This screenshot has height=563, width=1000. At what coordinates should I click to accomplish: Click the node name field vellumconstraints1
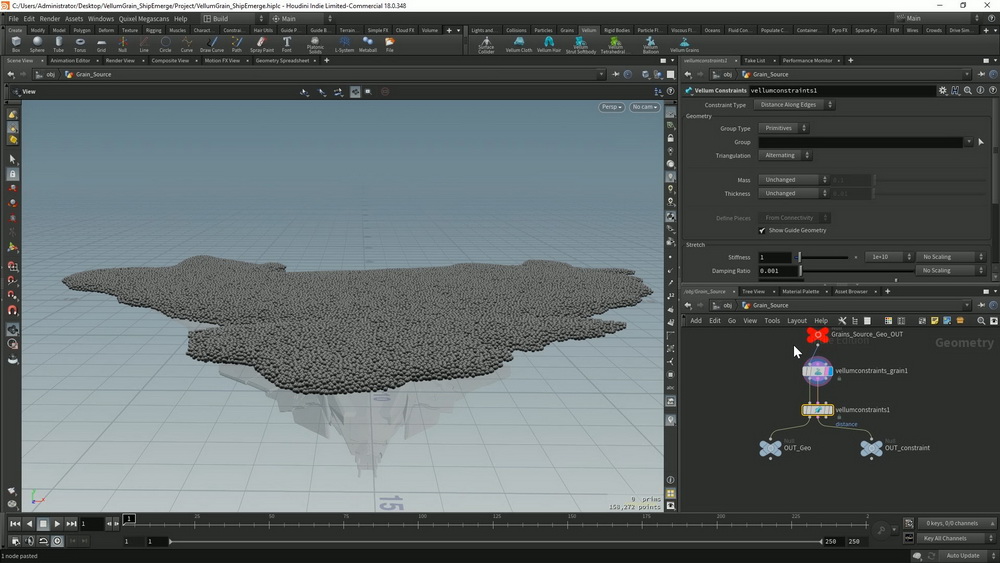842,91
